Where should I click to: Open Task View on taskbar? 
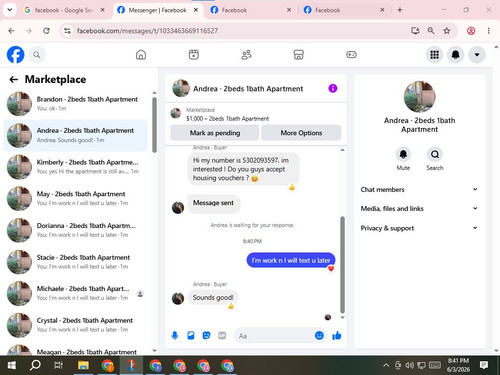[58, 366]
